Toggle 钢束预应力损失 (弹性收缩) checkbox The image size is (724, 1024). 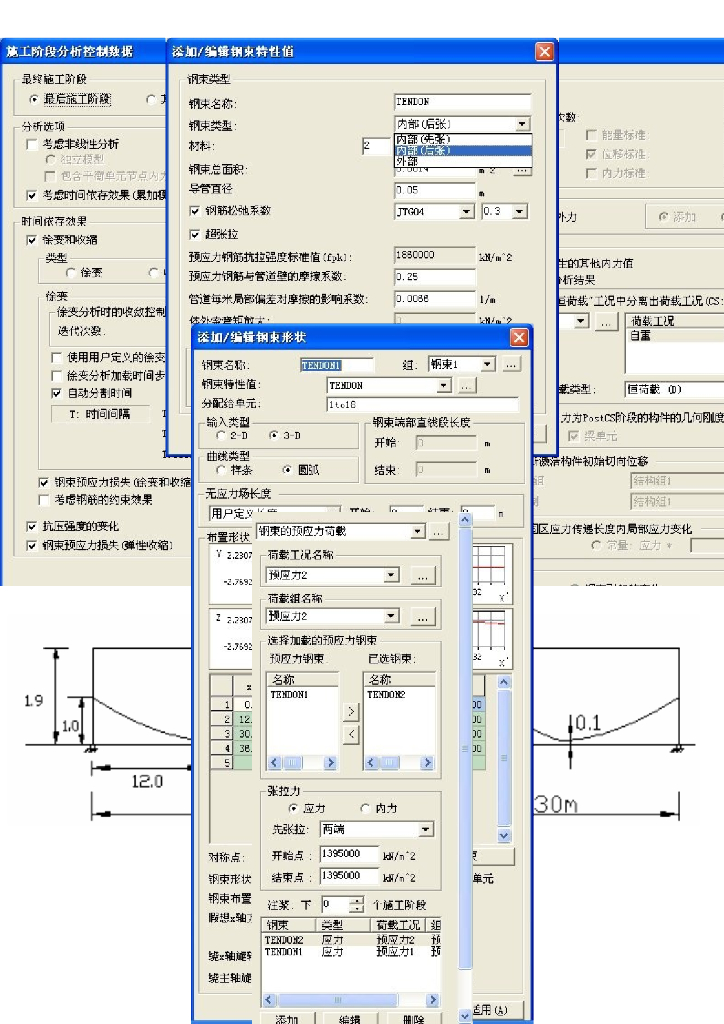[31, 545]
